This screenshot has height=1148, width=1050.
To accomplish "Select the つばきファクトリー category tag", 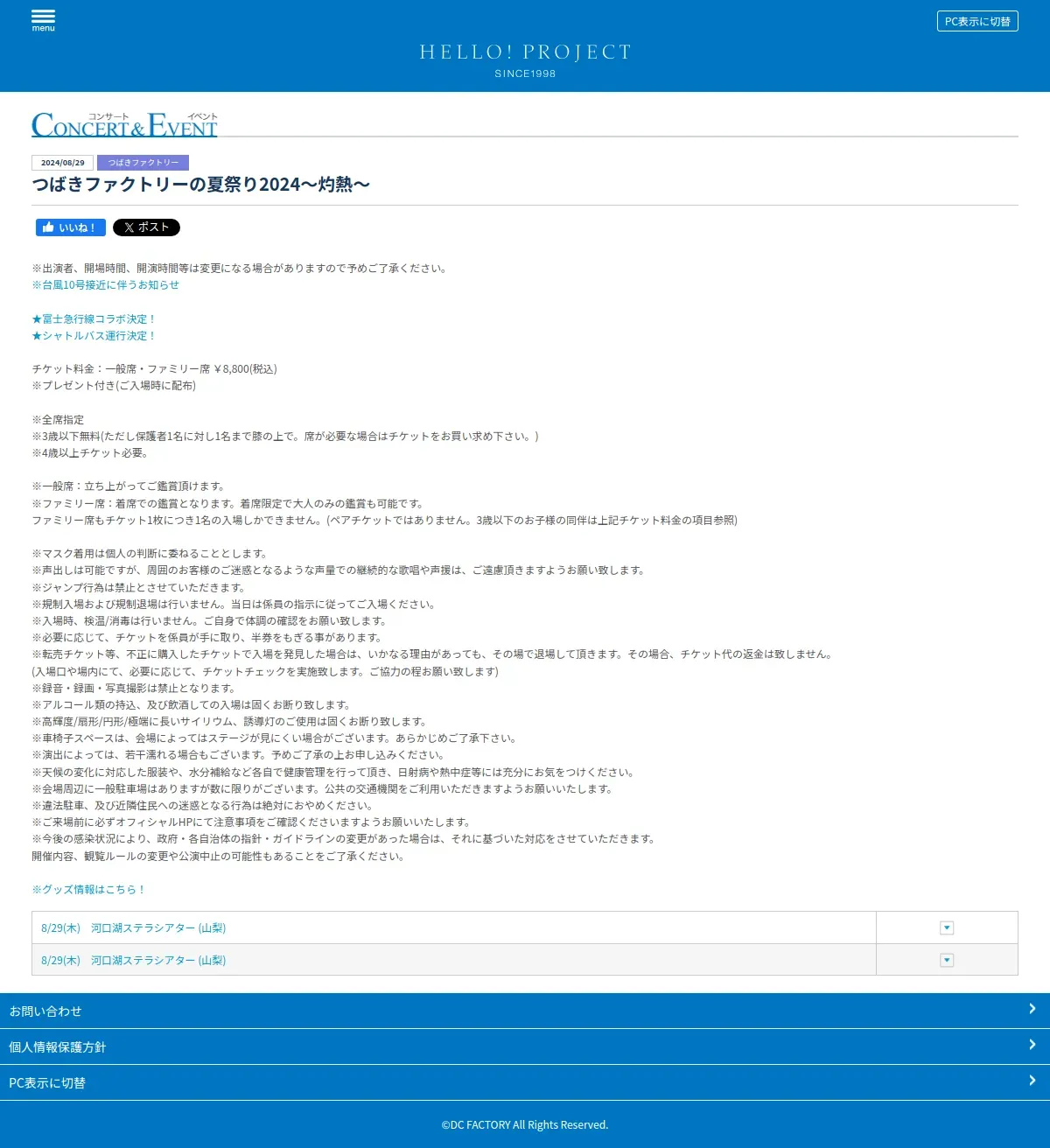I will (x=143, y=163).
